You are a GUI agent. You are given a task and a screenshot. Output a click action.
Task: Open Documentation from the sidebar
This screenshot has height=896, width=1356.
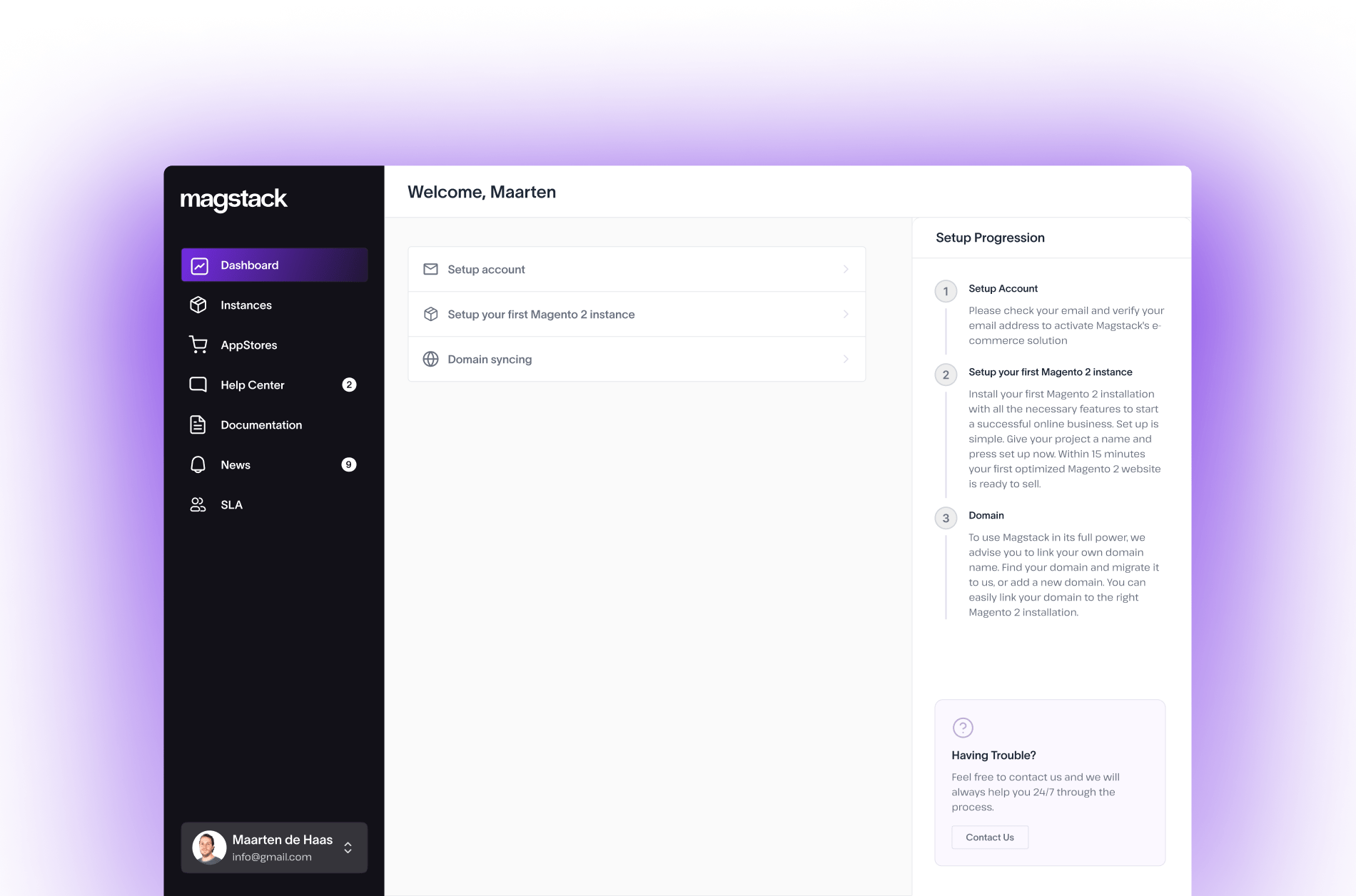coord(275,424)
